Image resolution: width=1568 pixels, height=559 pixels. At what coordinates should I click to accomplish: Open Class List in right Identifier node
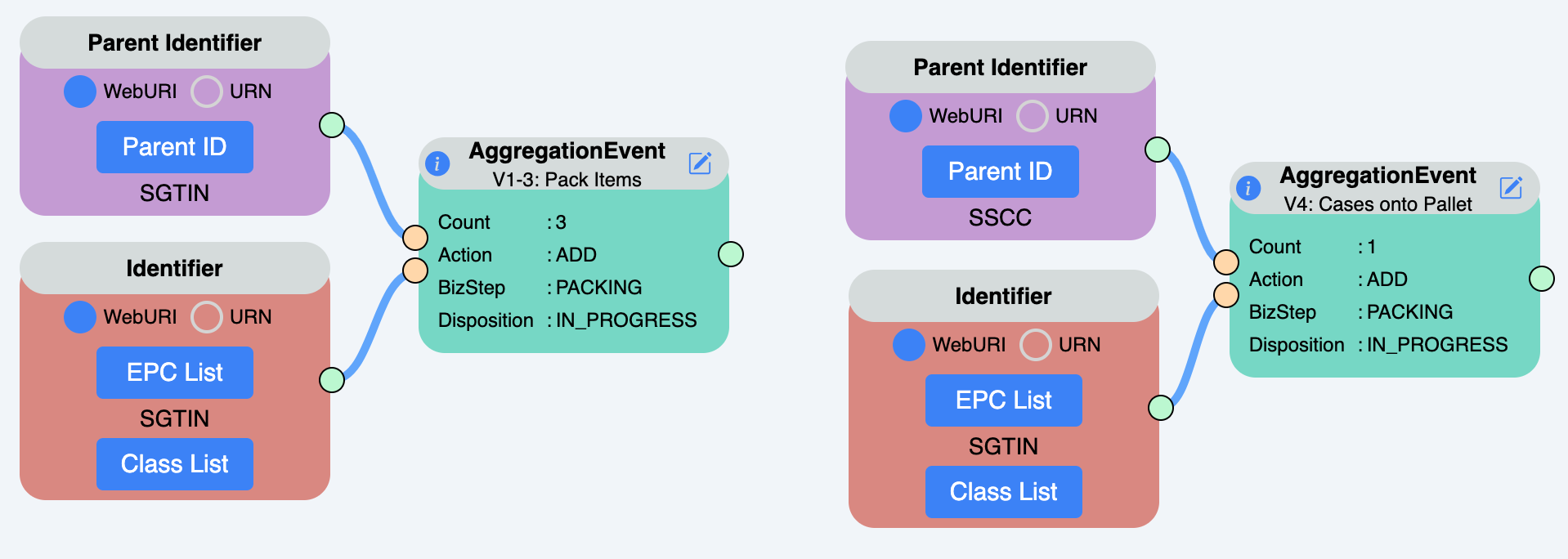click(1003, 492)
